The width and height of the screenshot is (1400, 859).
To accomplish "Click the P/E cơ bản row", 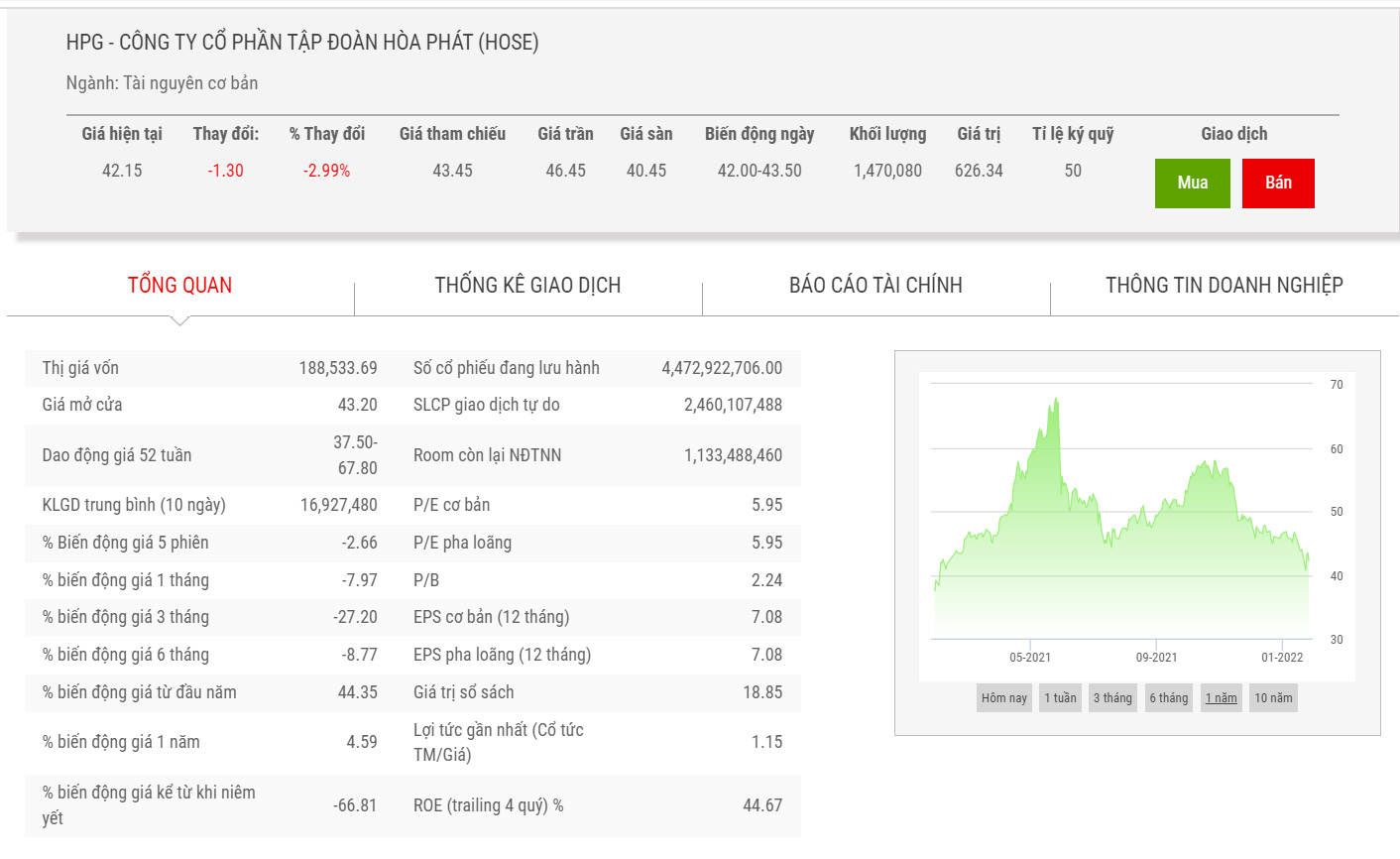I will (x=597, y=505).
